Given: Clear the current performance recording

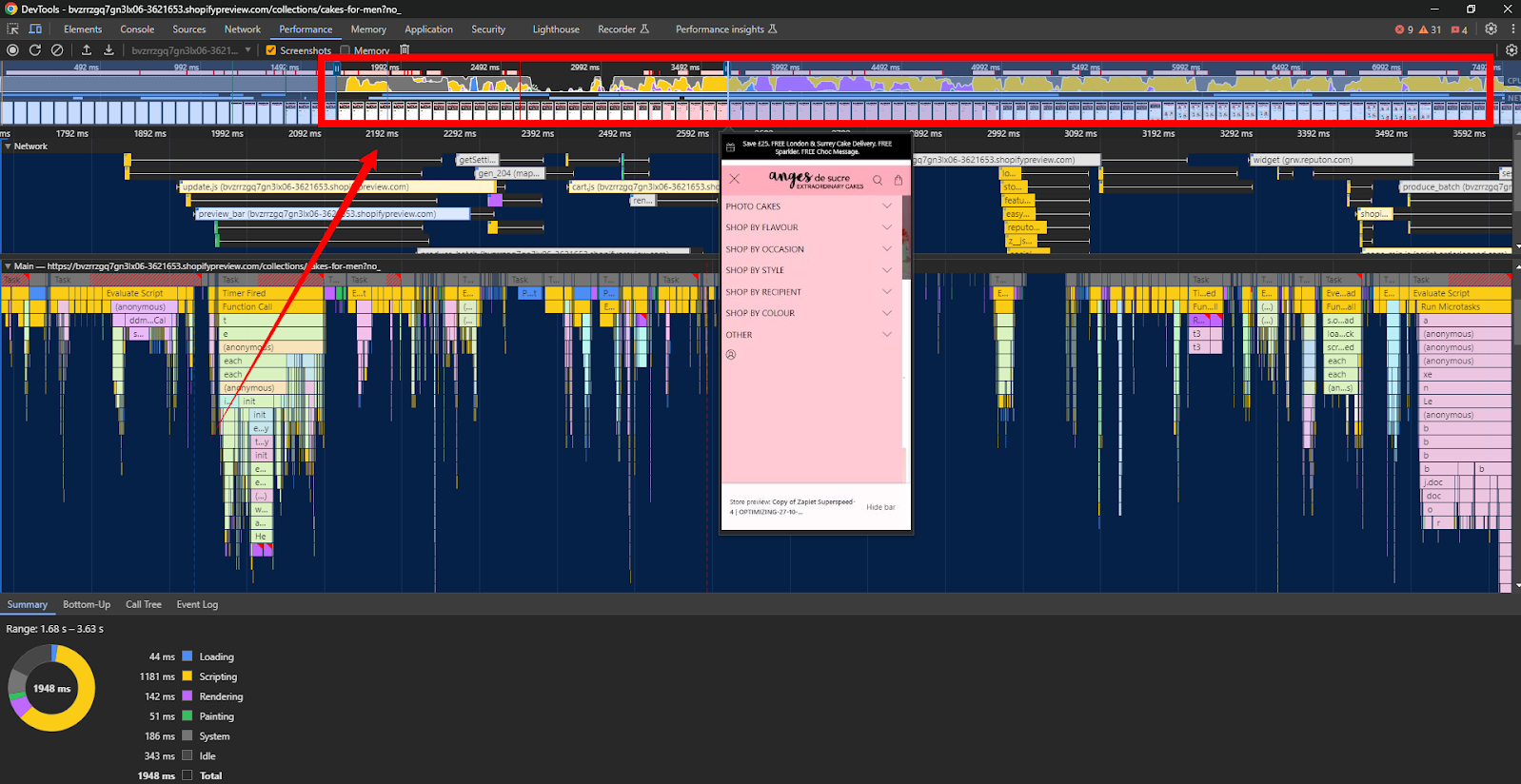Looking at the screenshot, I should click(x=57, y=50).
